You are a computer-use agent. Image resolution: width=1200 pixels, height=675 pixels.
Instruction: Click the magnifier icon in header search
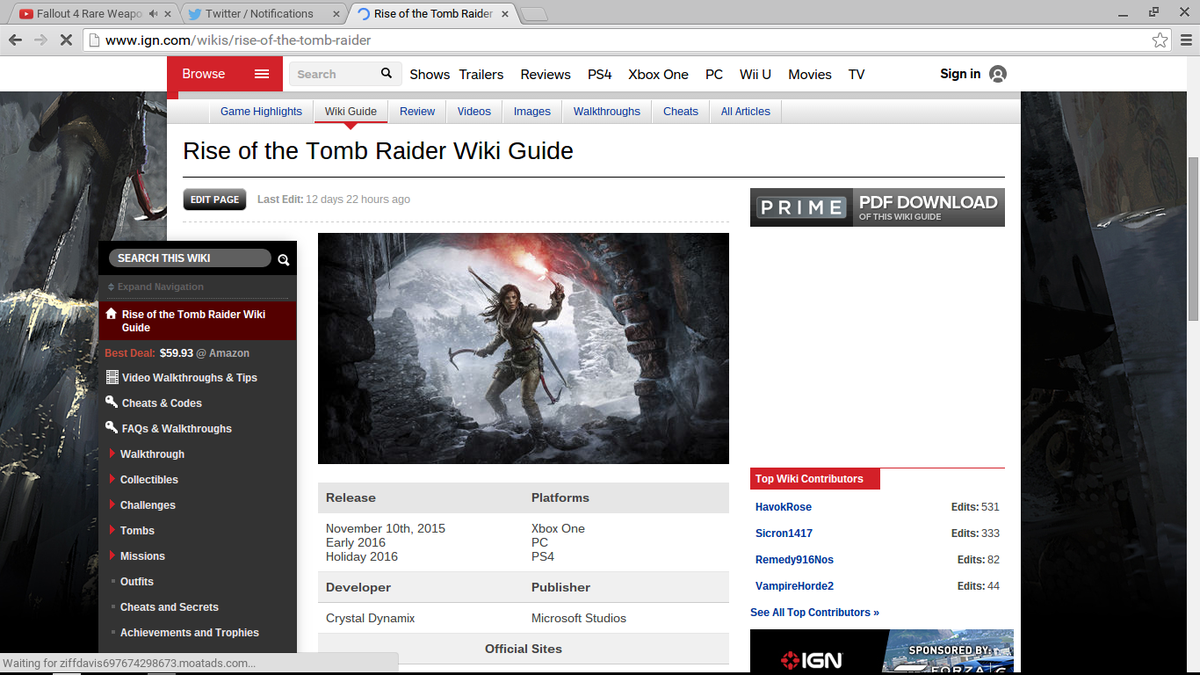[387, 74]
